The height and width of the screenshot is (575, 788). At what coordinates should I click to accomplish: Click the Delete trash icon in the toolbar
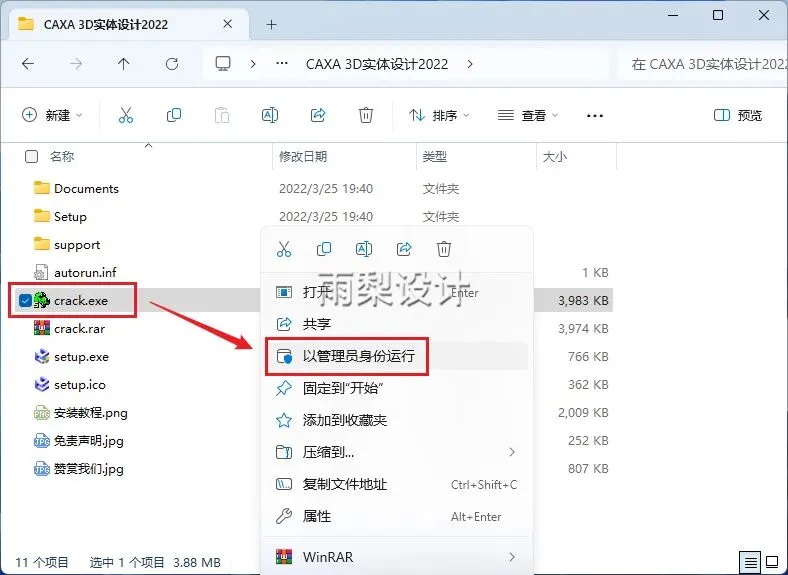(x=366, y=115)
